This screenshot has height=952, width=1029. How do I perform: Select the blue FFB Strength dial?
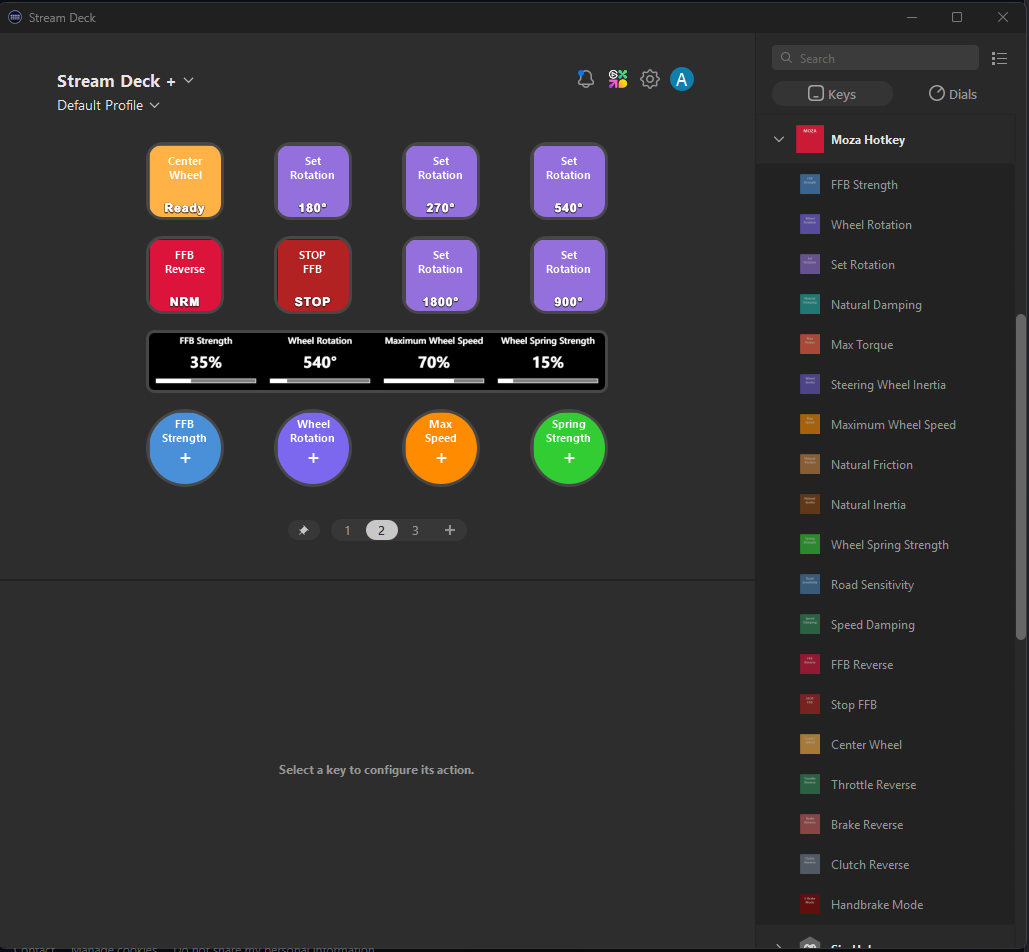(185, 448)
